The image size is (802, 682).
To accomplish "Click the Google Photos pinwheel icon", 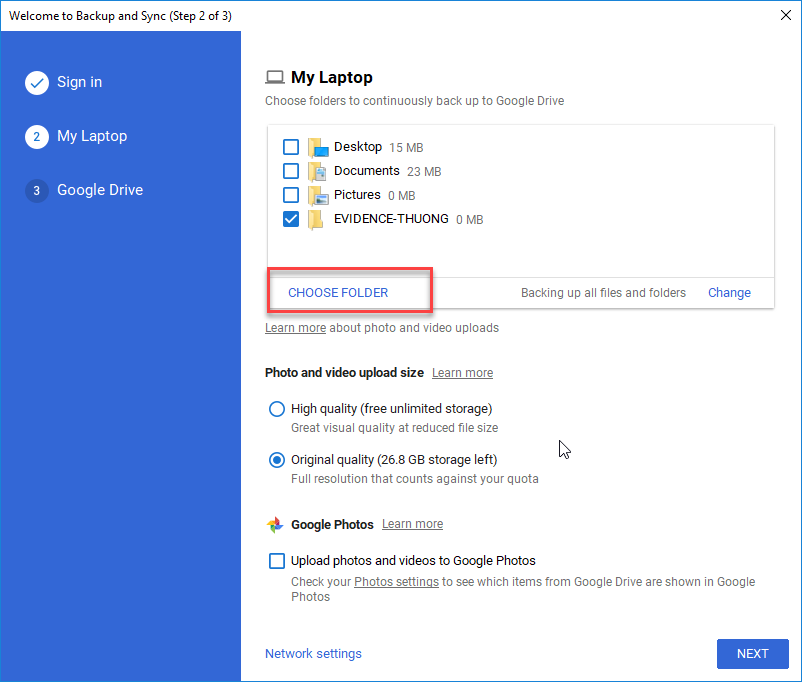I will 275,524.
